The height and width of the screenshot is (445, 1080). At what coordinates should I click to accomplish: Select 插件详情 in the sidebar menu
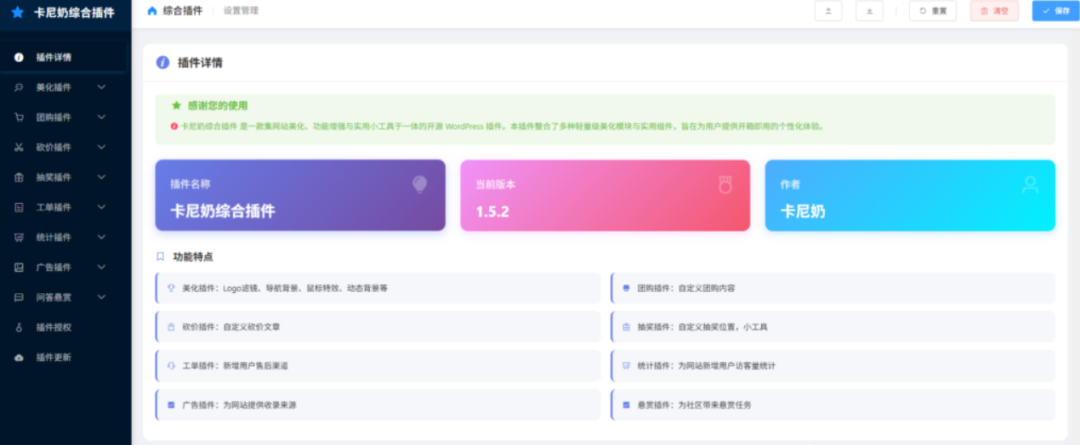[54, 57]
